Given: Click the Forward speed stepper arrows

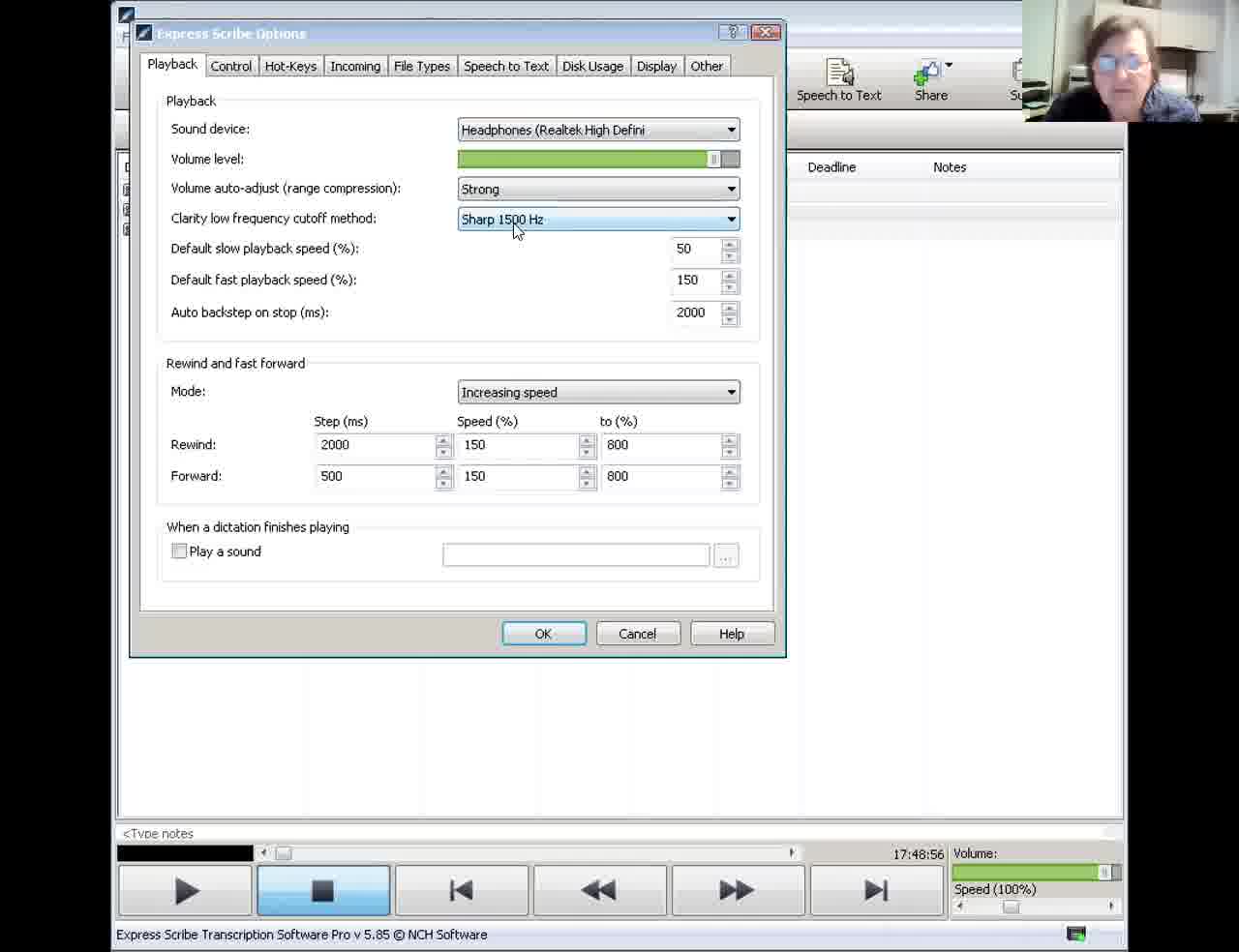Looking at the screenshot, I should (x=587, y=477).
